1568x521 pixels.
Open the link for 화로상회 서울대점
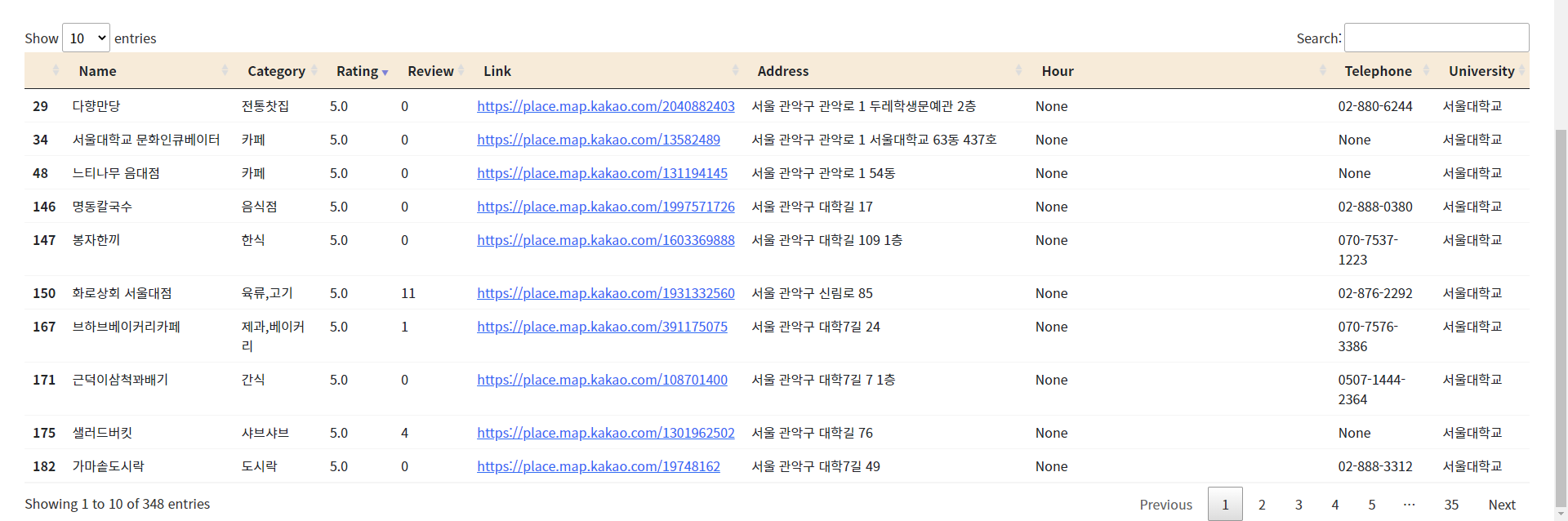pos(606,293)
